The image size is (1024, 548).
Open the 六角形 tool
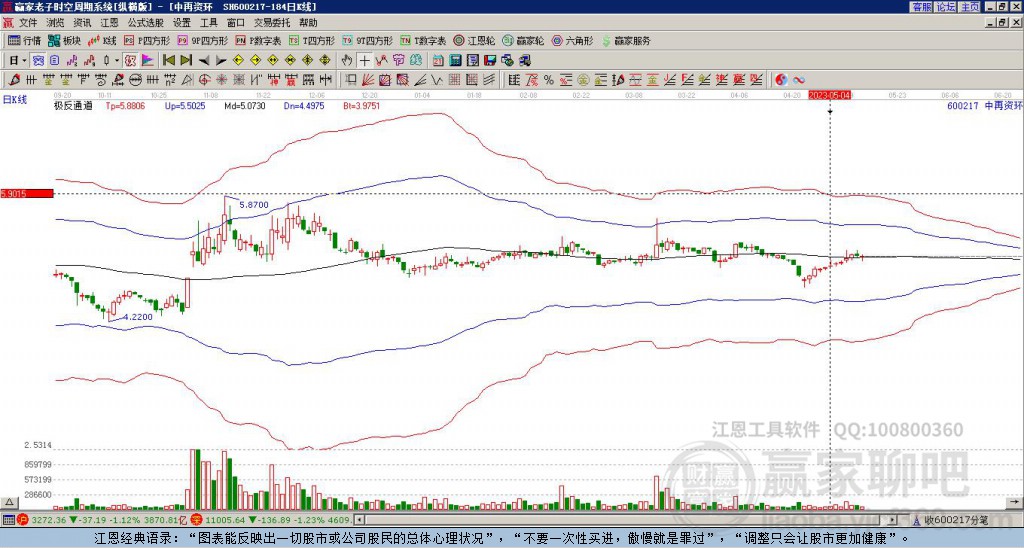pos(572,41)
